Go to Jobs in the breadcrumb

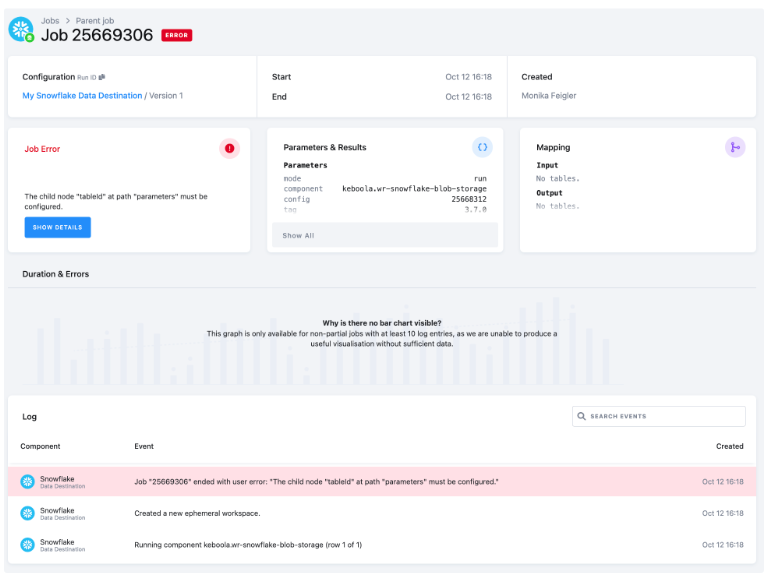[x=50, y=19]
